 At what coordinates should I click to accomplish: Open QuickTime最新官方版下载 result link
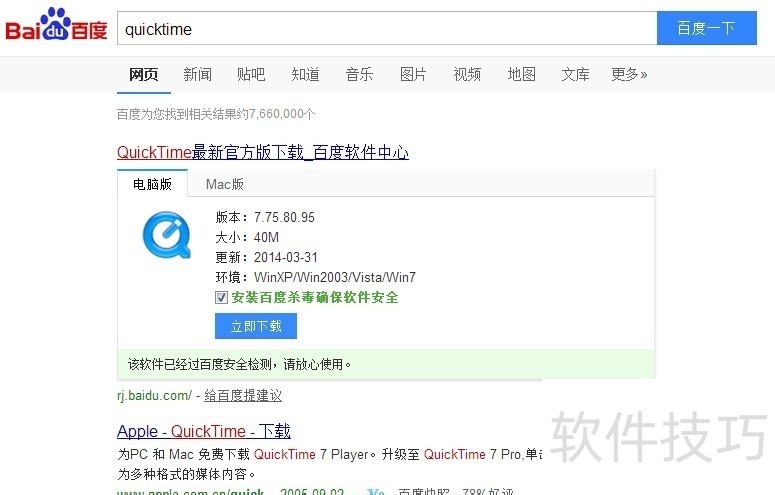click(x=263, y=152)
